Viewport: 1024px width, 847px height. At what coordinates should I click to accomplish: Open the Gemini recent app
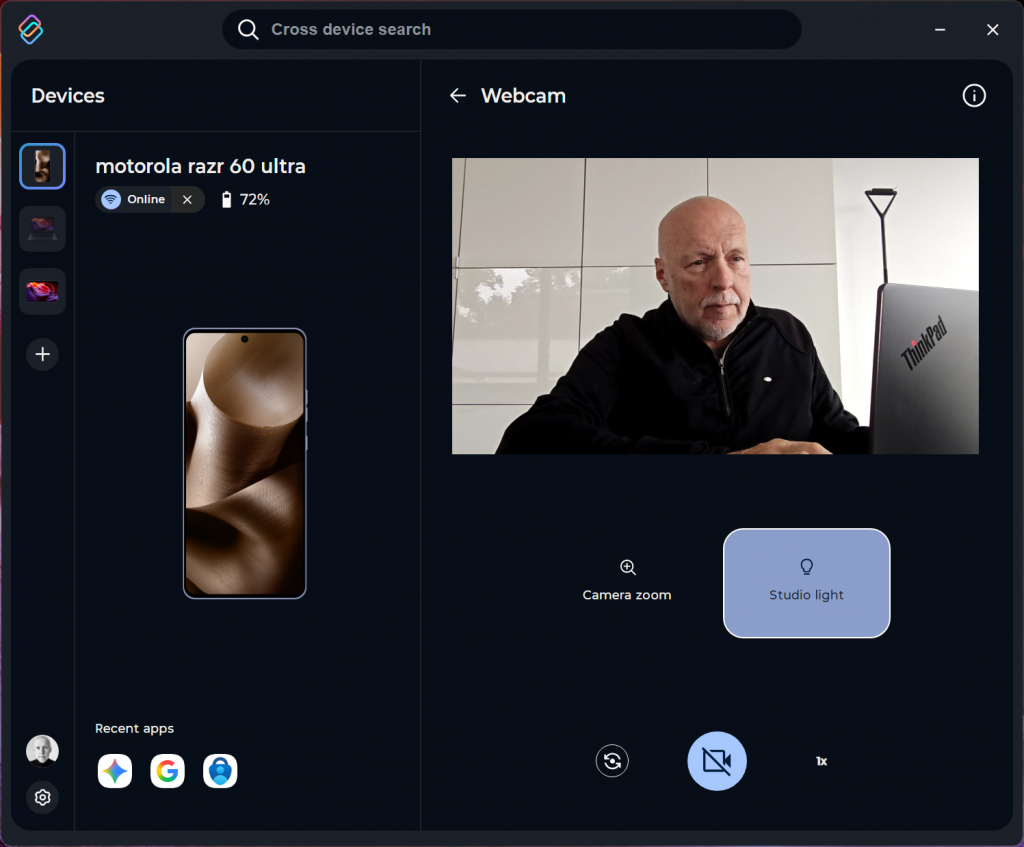[115, 771]
